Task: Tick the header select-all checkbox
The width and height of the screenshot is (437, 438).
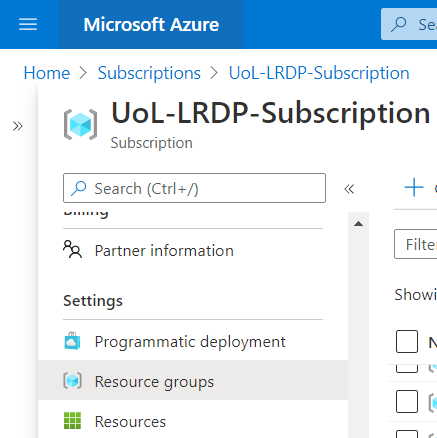Action: (407, 341)
